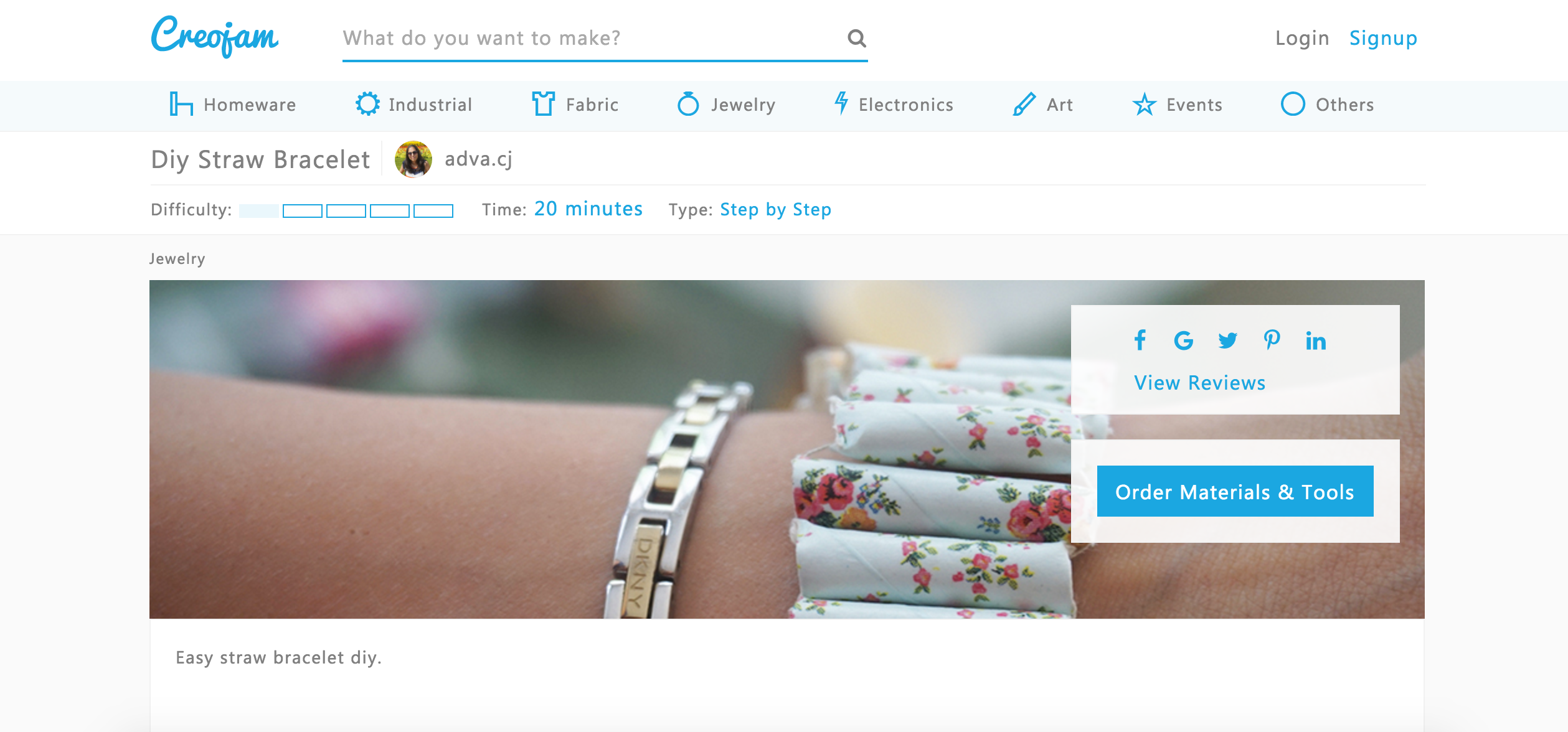Share on Pinterest icon

[1272, 340]
